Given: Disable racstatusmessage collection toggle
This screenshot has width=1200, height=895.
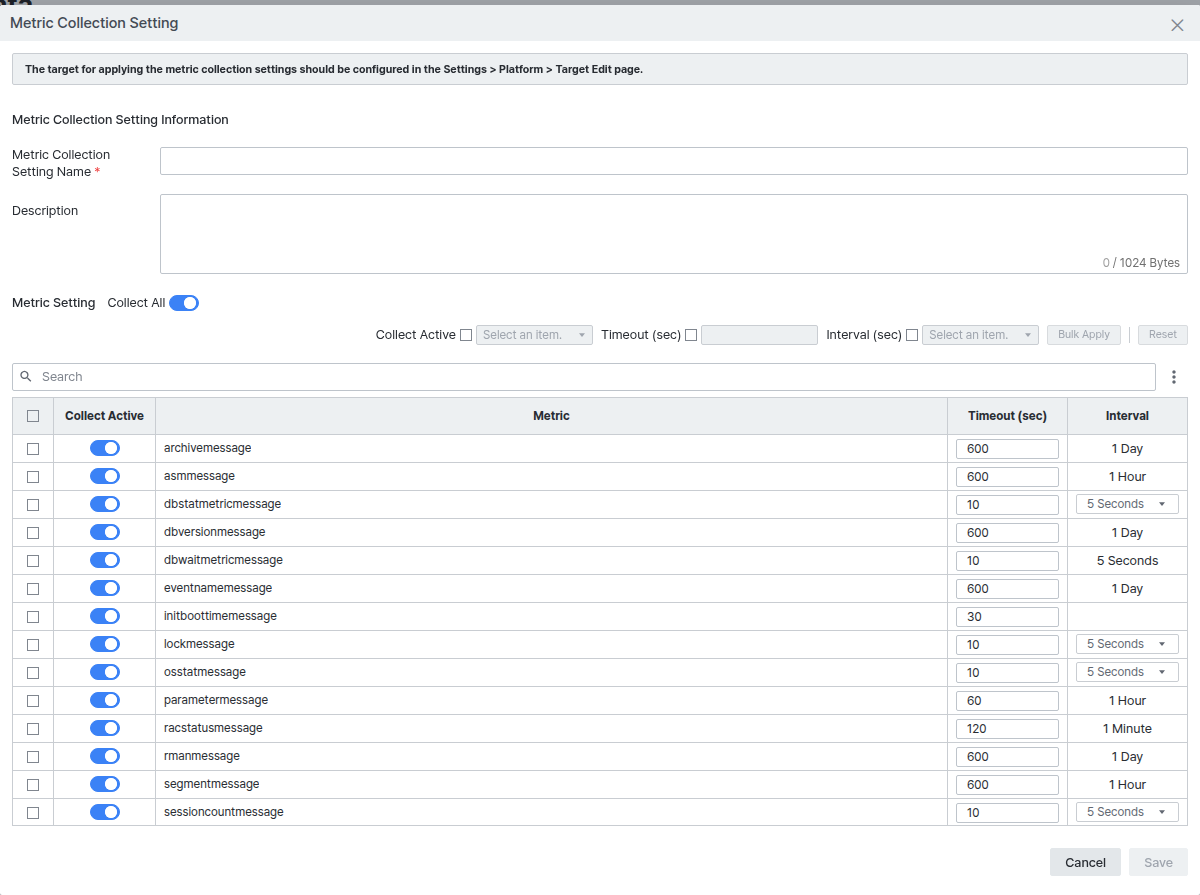Looking at the screenshot, I should [105, 728].
